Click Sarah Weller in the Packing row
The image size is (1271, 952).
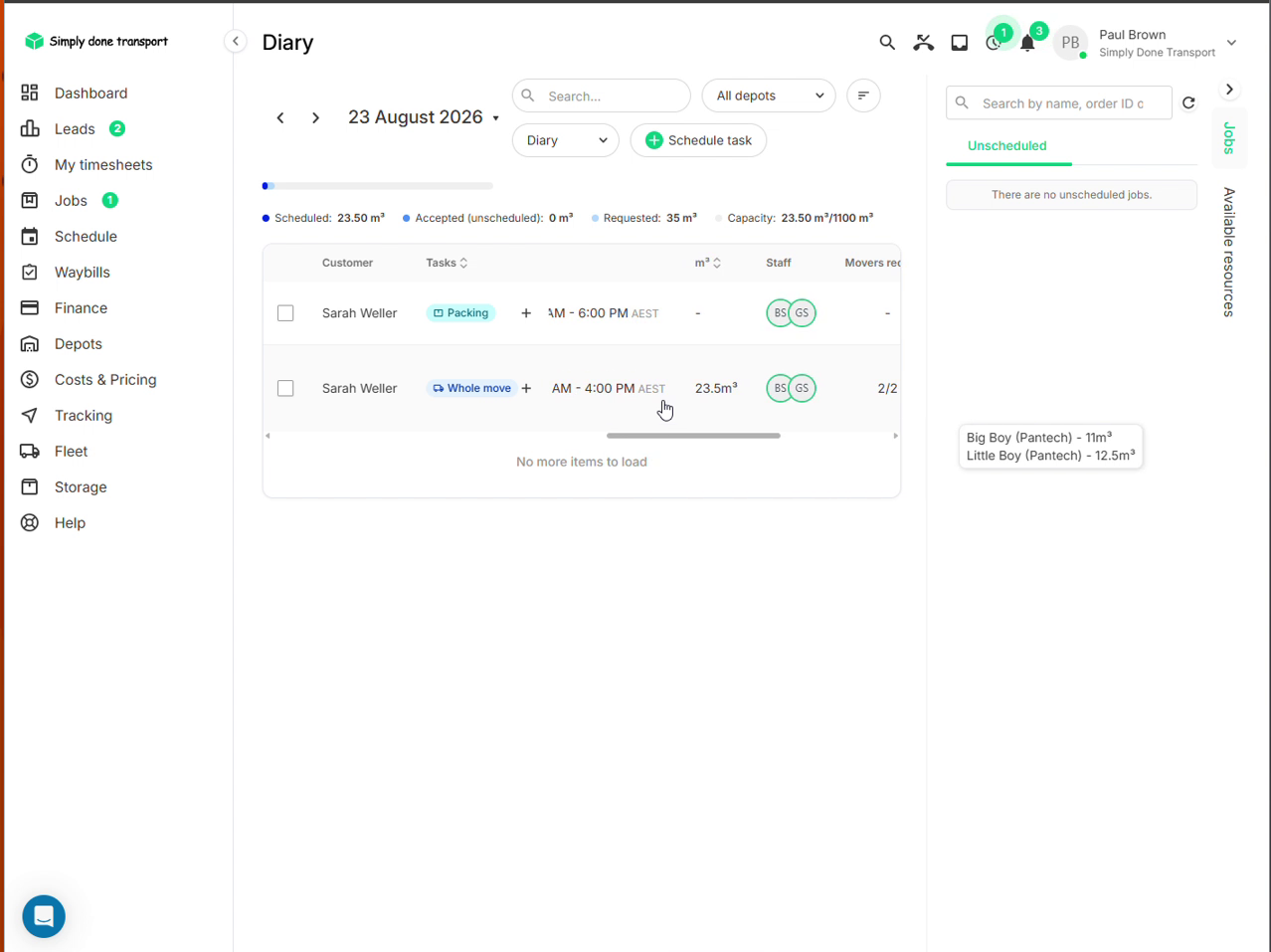[359, 312]
